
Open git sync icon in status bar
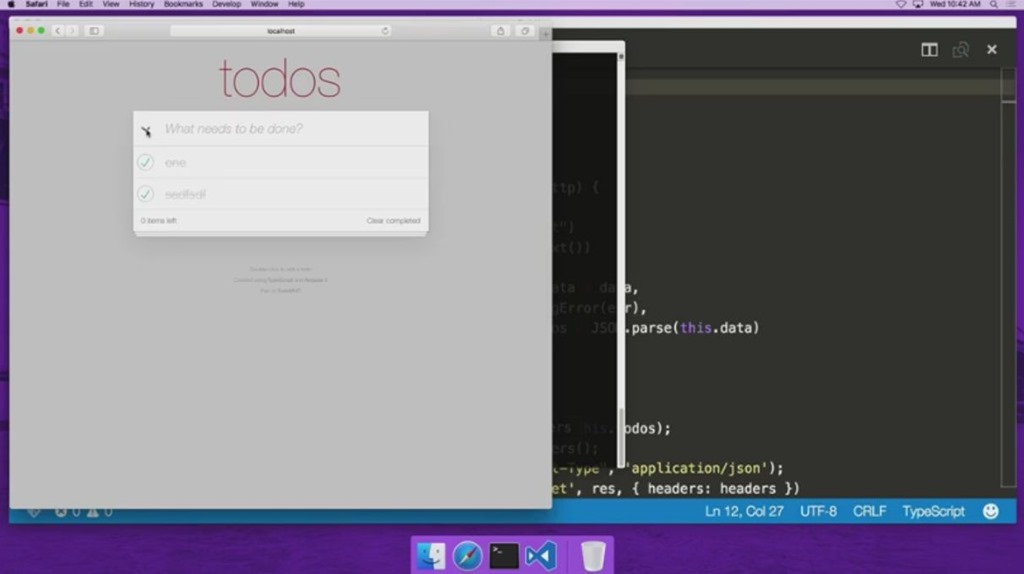[34, 513]
